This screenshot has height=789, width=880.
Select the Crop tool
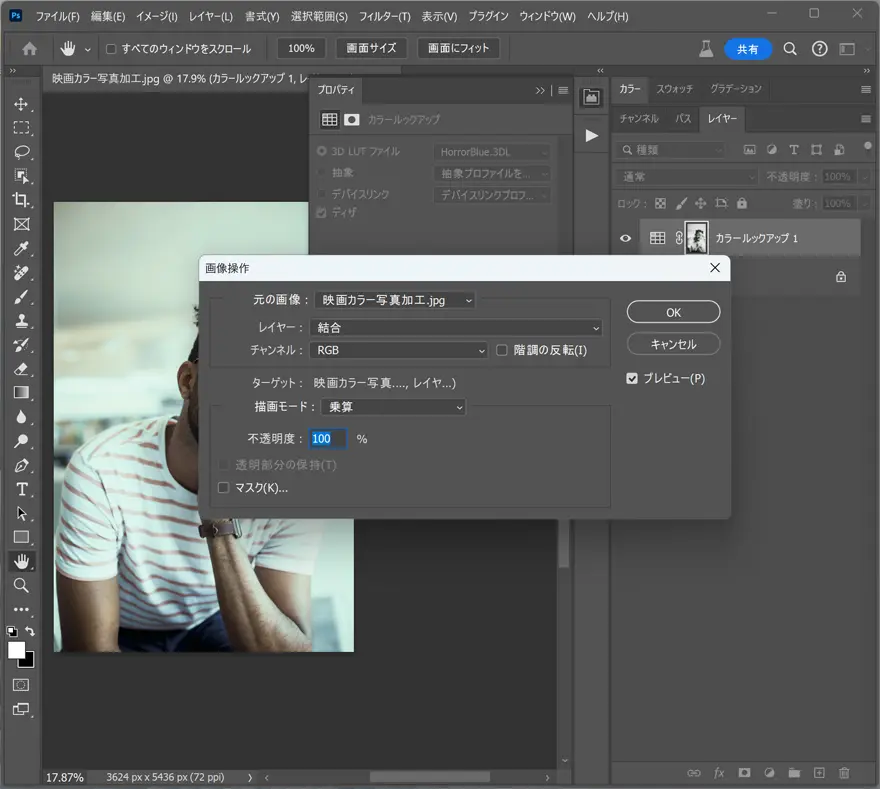coord(21,200)
